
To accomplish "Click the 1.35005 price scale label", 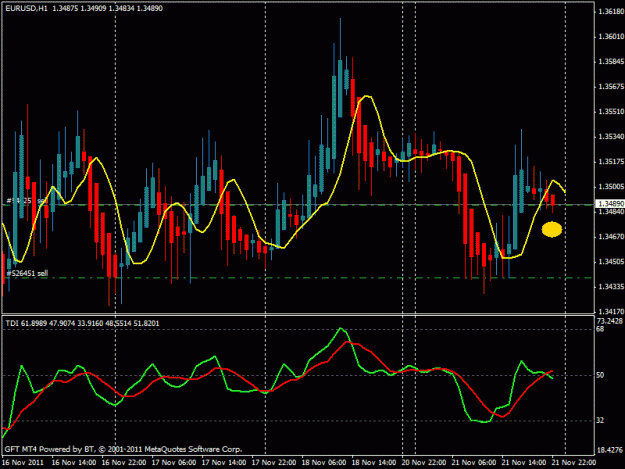I will point(611,186).
